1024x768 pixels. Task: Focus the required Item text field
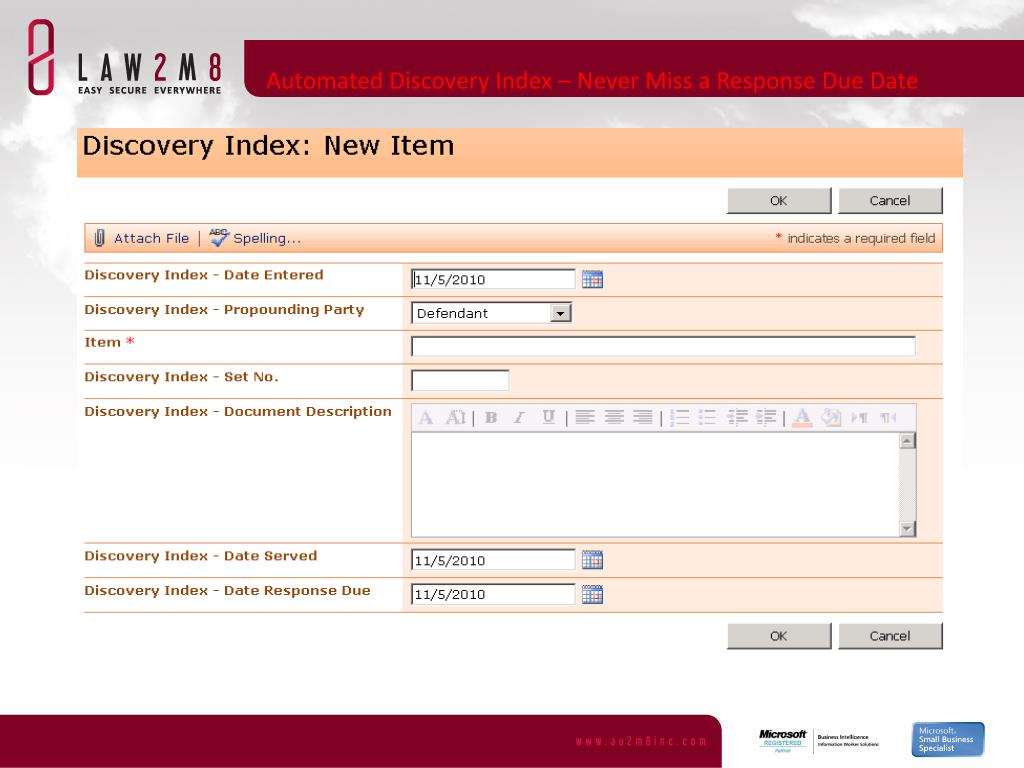tap(663, 346)
